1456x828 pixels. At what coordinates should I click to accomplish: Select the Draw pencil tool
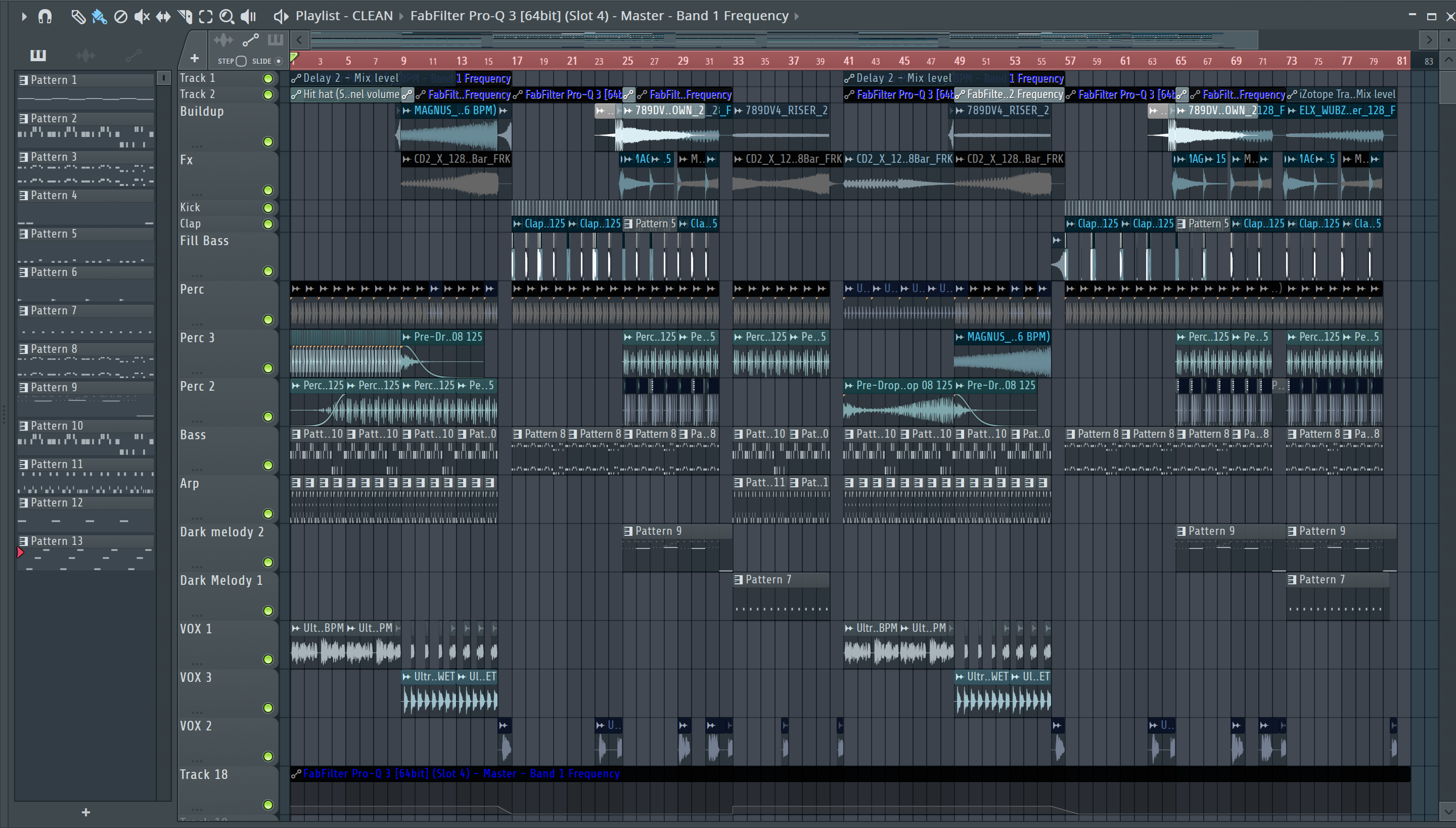point(78,17)
